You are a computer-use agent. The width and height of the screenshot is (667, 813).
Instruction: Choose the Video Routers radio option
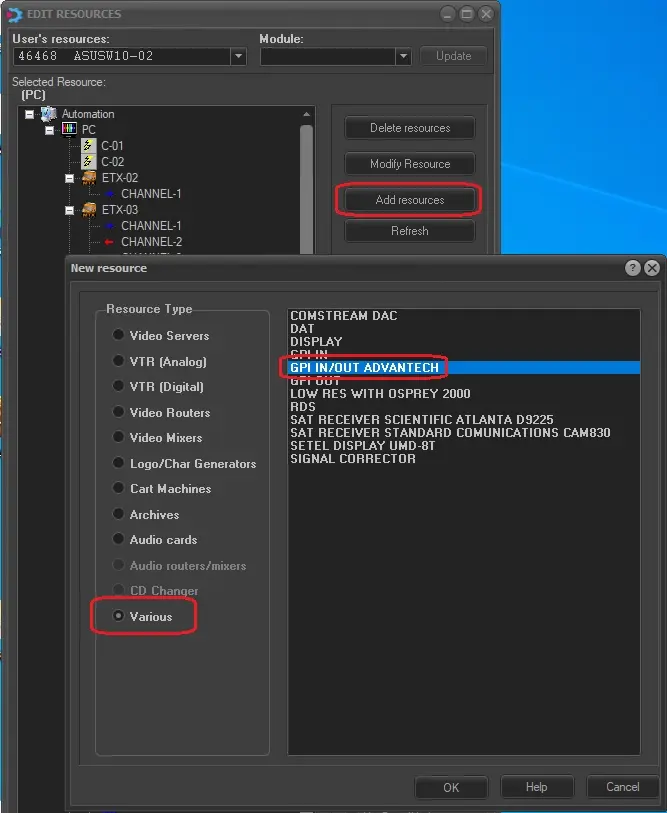tap(119, 412)
